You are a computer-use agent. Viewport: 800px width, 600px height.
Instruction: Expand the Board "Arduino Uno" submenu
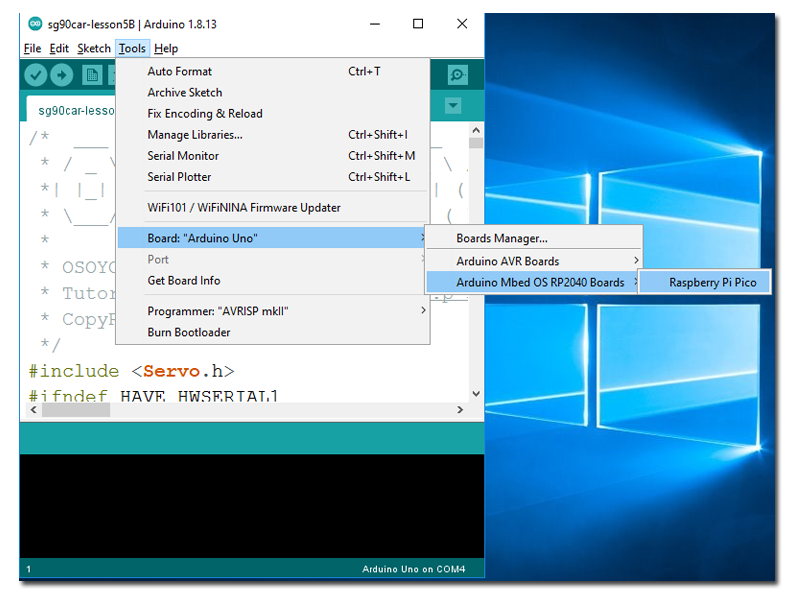click(x=272, y=238)
